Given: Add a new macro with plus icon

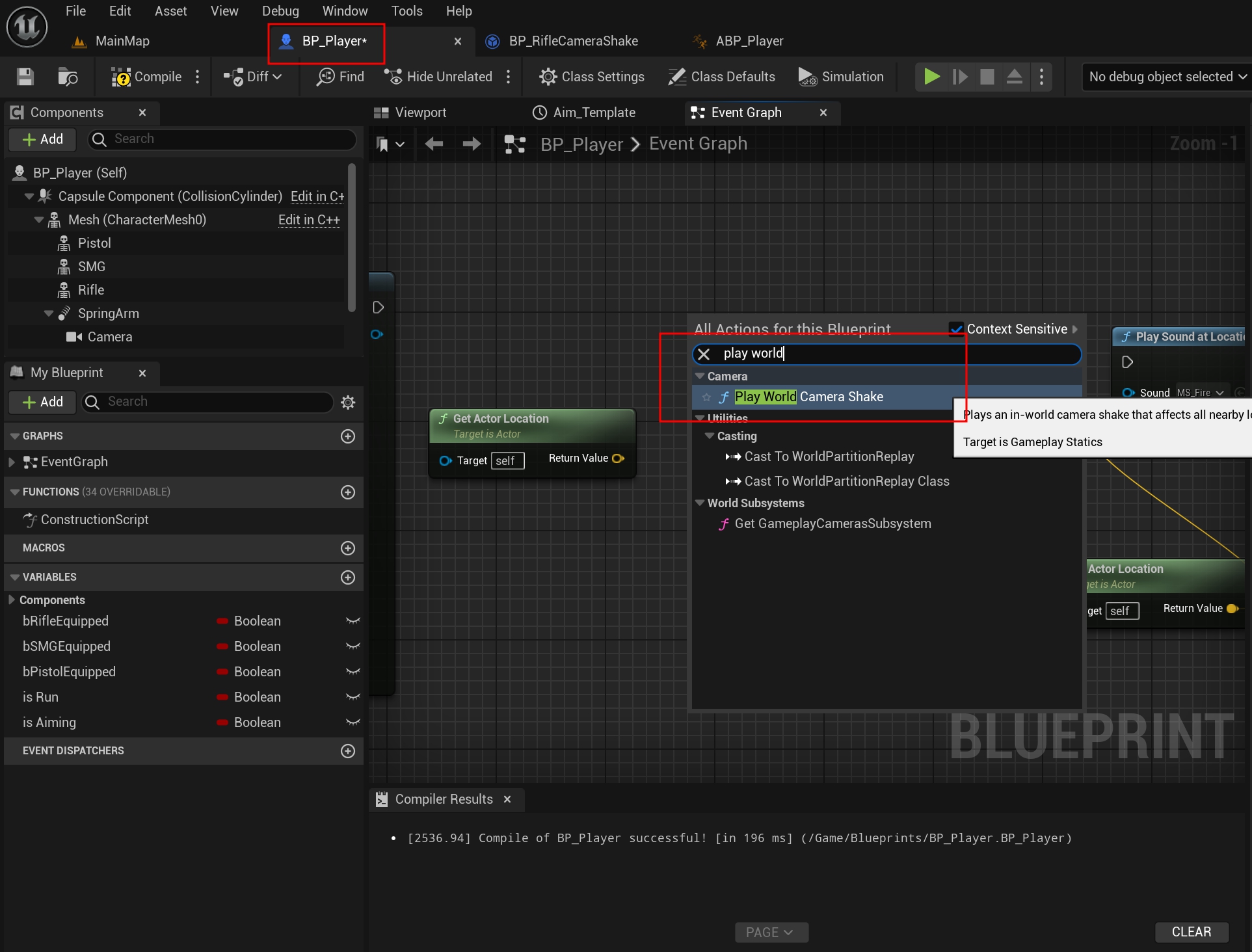Looking at the screenshot, I should click(348, 548).
